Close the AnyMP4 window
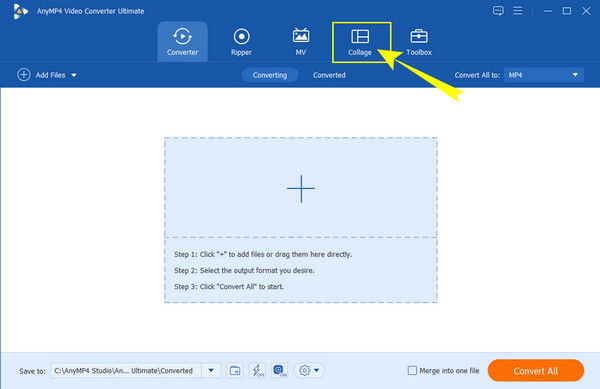This screenshot has height=389, width=600. 586,11
